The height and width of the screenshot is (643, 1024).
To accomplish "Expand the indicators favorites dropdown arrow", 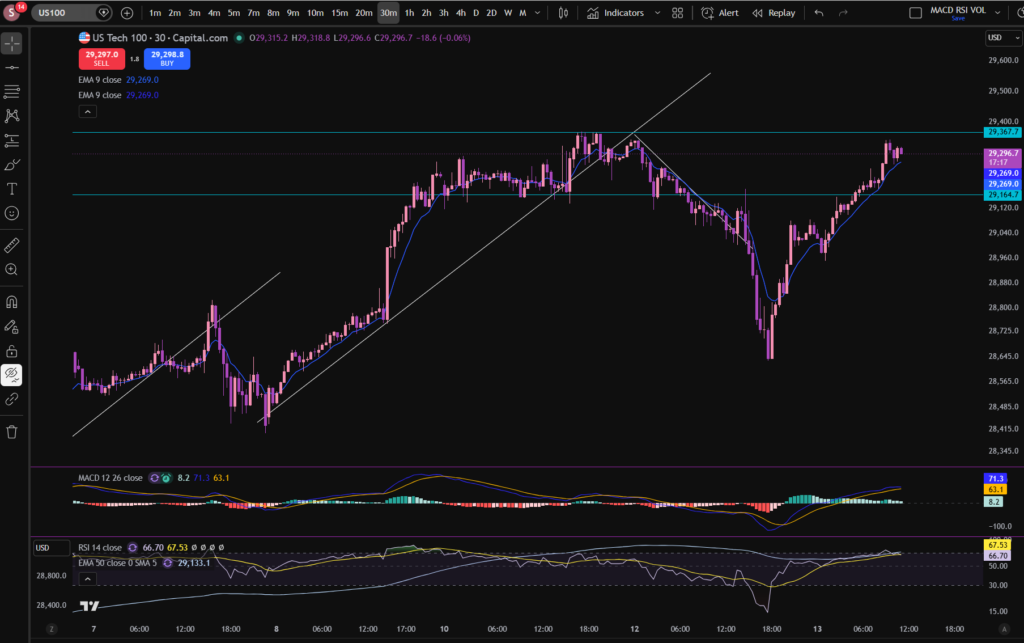I will (x=657, y=12).
